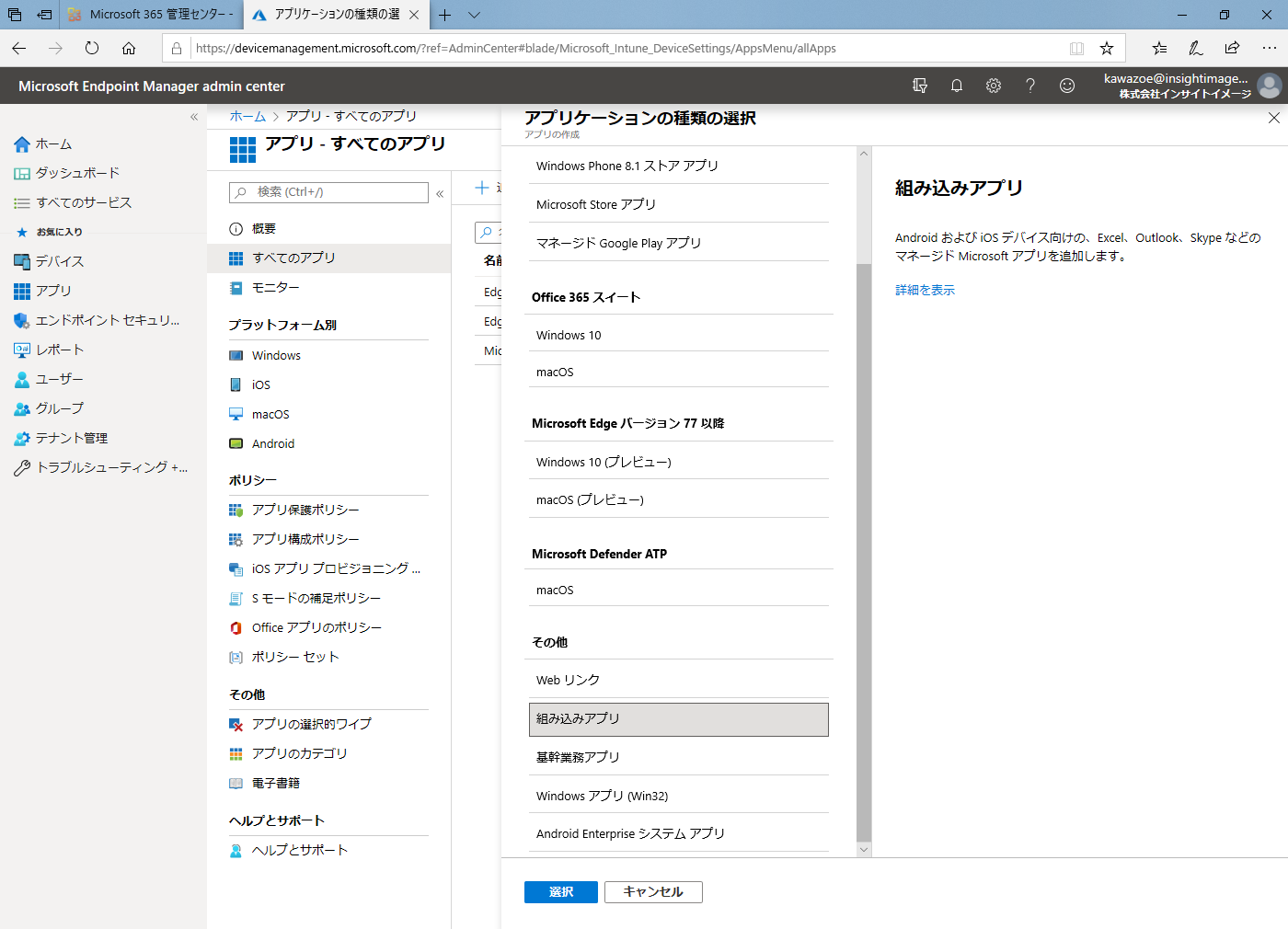Choose Managed Google Play app (マネージド Google Play)

click(679, 244)
